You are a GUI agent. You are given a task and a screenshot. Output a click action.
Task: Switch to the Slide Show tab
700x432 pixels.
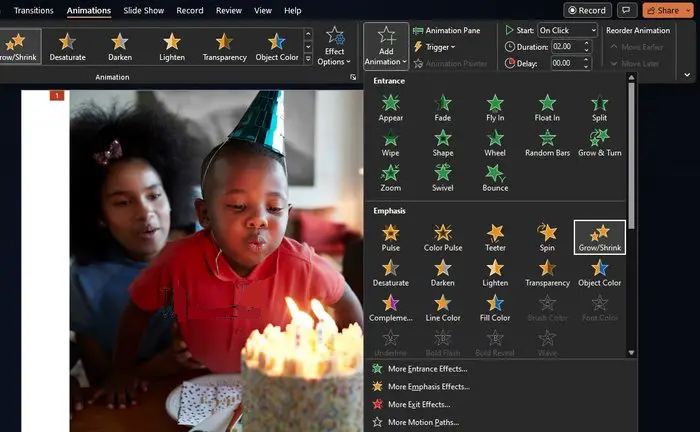[x=144, y=10]
